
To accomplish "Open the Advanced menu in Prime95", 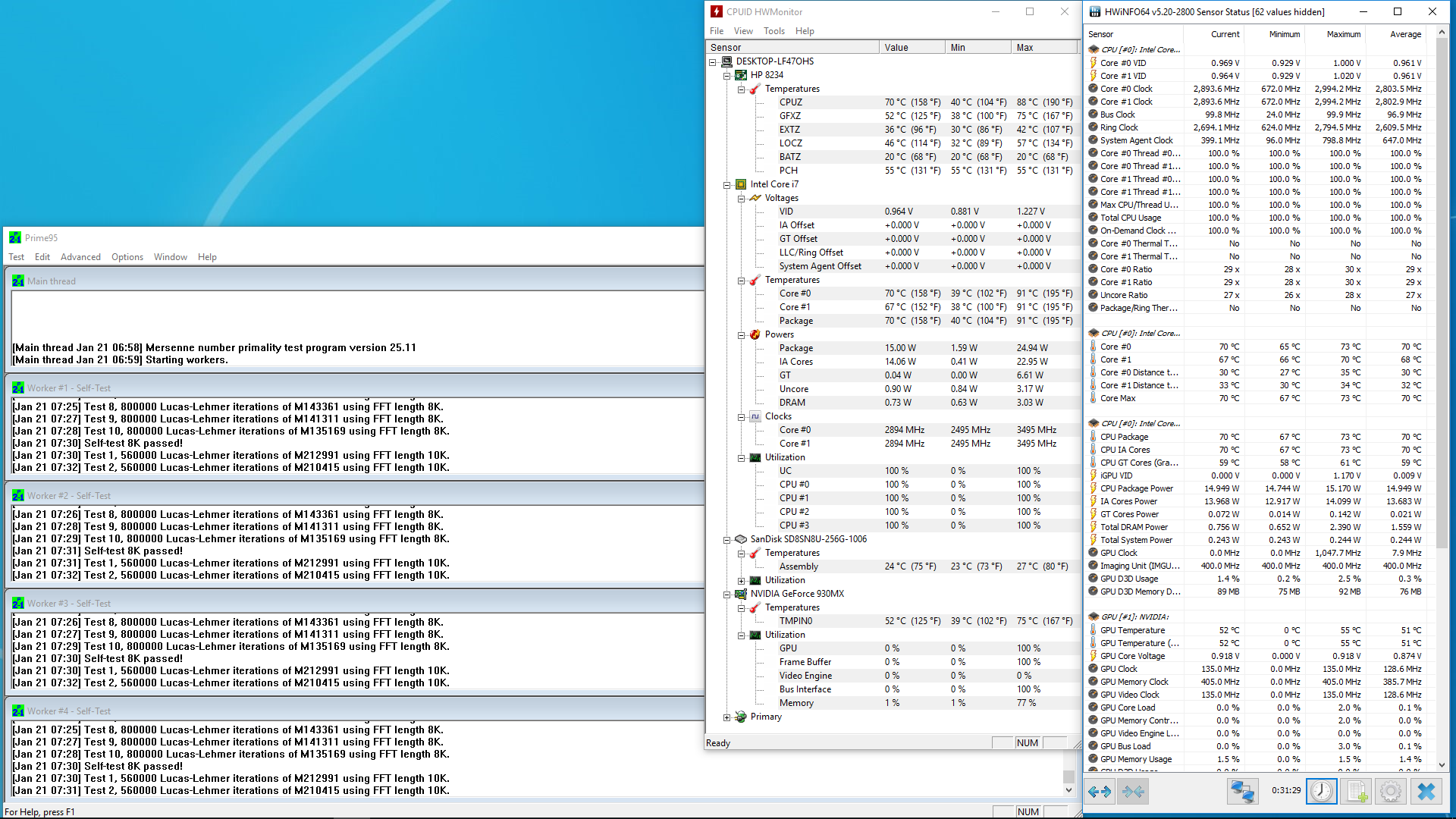I will pos(80,257).
